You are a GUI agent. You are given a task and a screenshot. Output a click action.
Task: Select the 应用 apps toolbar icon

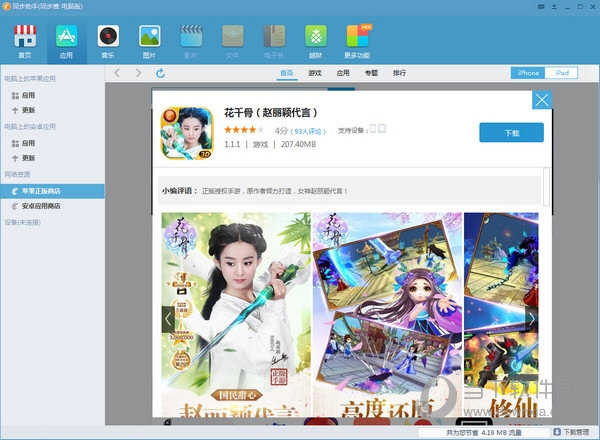coord(67,41)
